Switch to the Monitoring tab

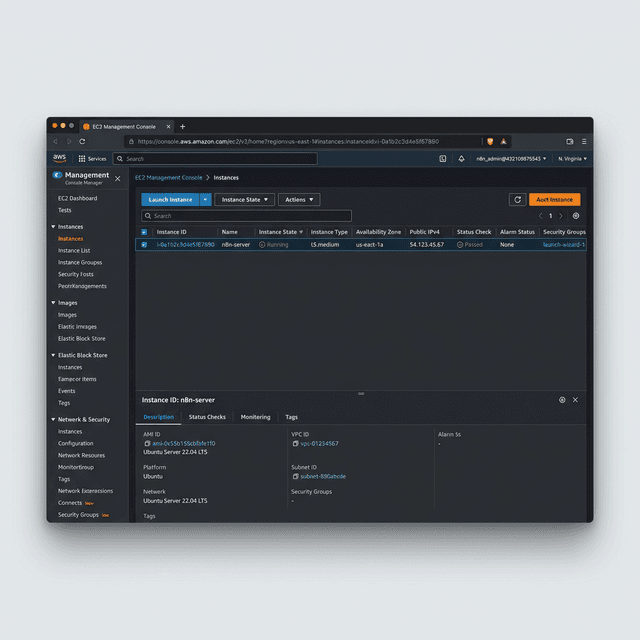pos(256,417)
